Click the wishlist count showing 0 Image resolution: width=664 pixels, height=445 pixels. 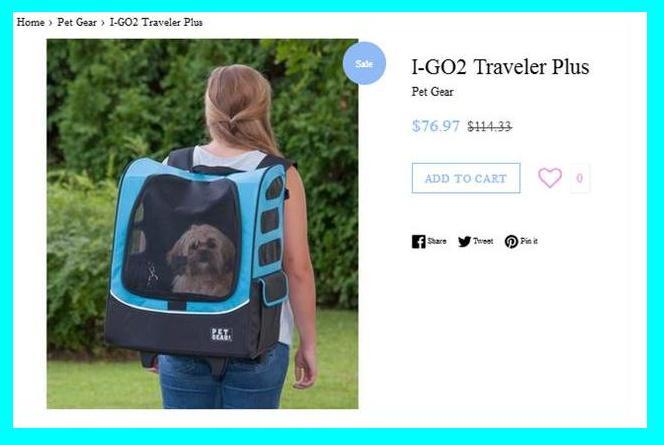pos(579,178)
